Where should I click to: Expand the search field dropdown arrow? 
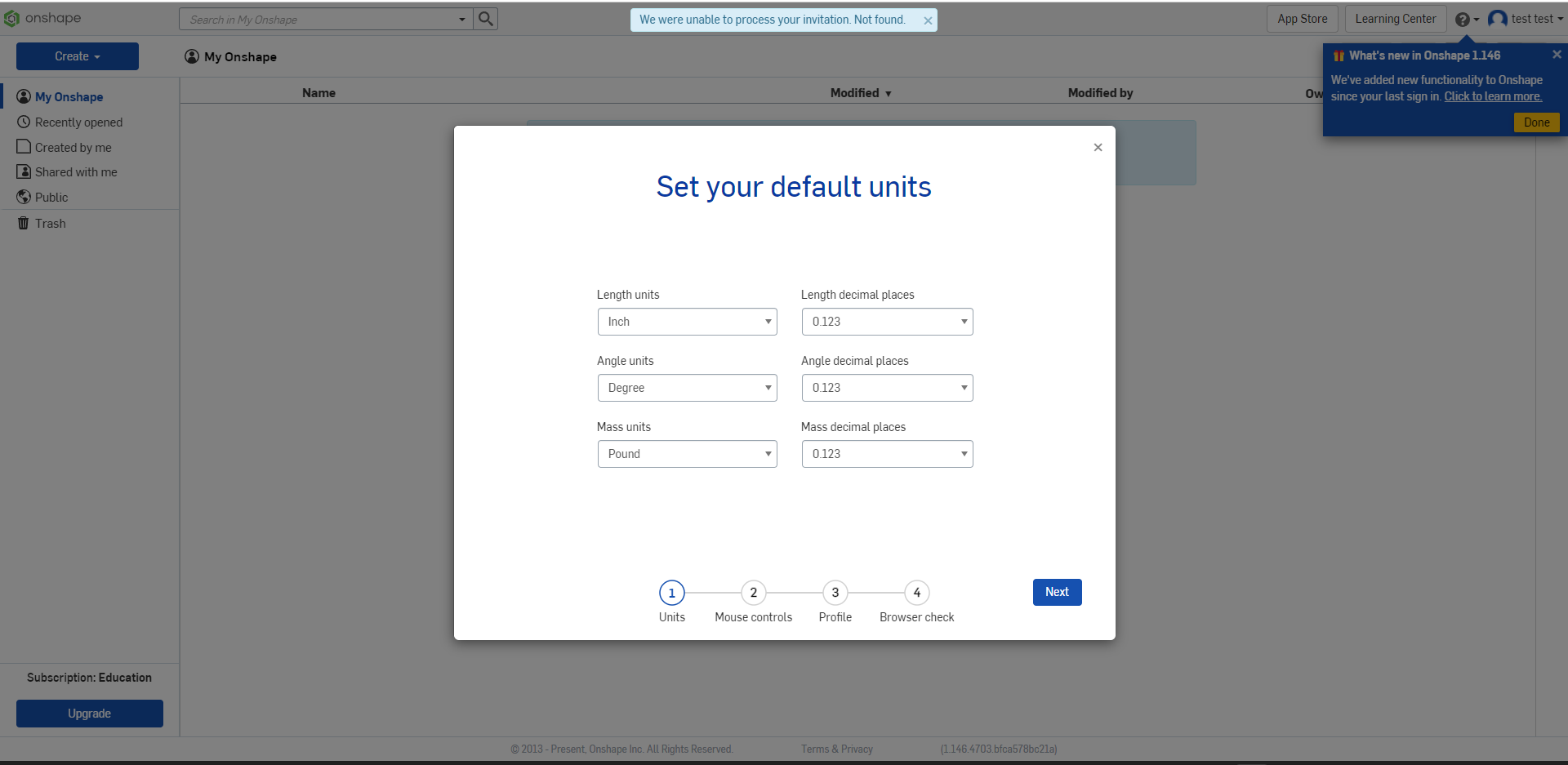[462, 19]
